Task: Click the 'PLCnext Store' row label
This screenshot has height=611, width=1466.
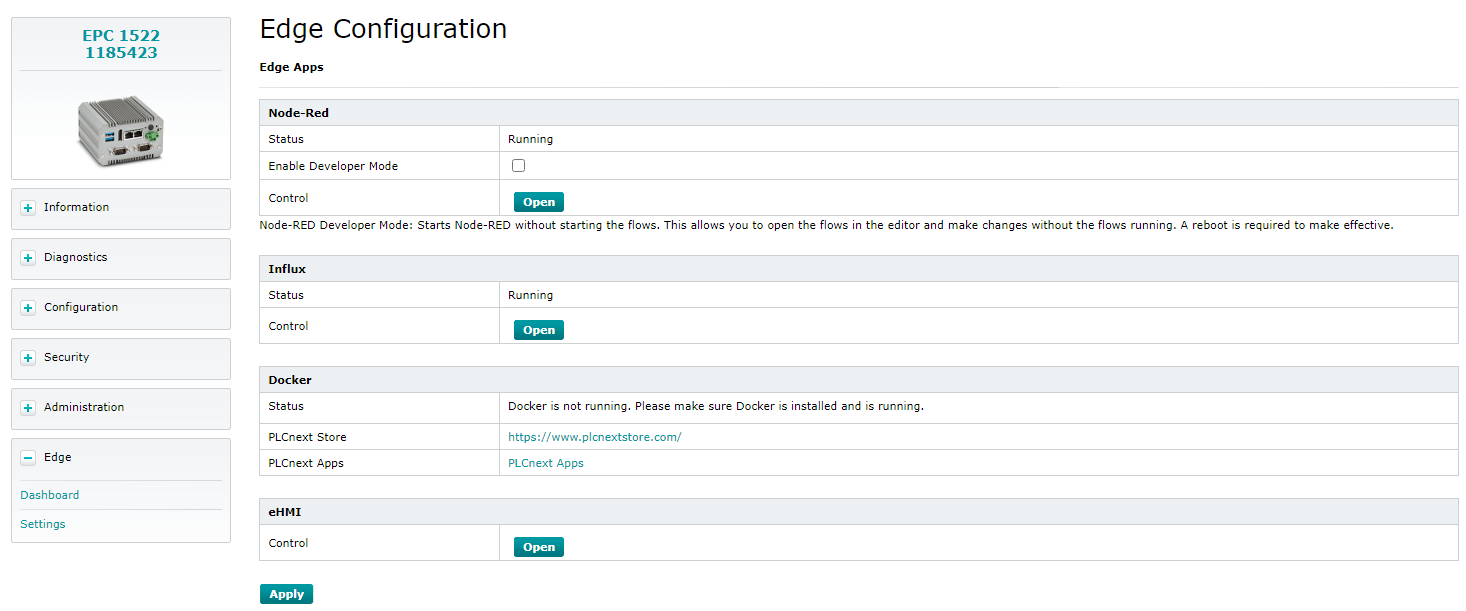Action: tap(308, 437)
